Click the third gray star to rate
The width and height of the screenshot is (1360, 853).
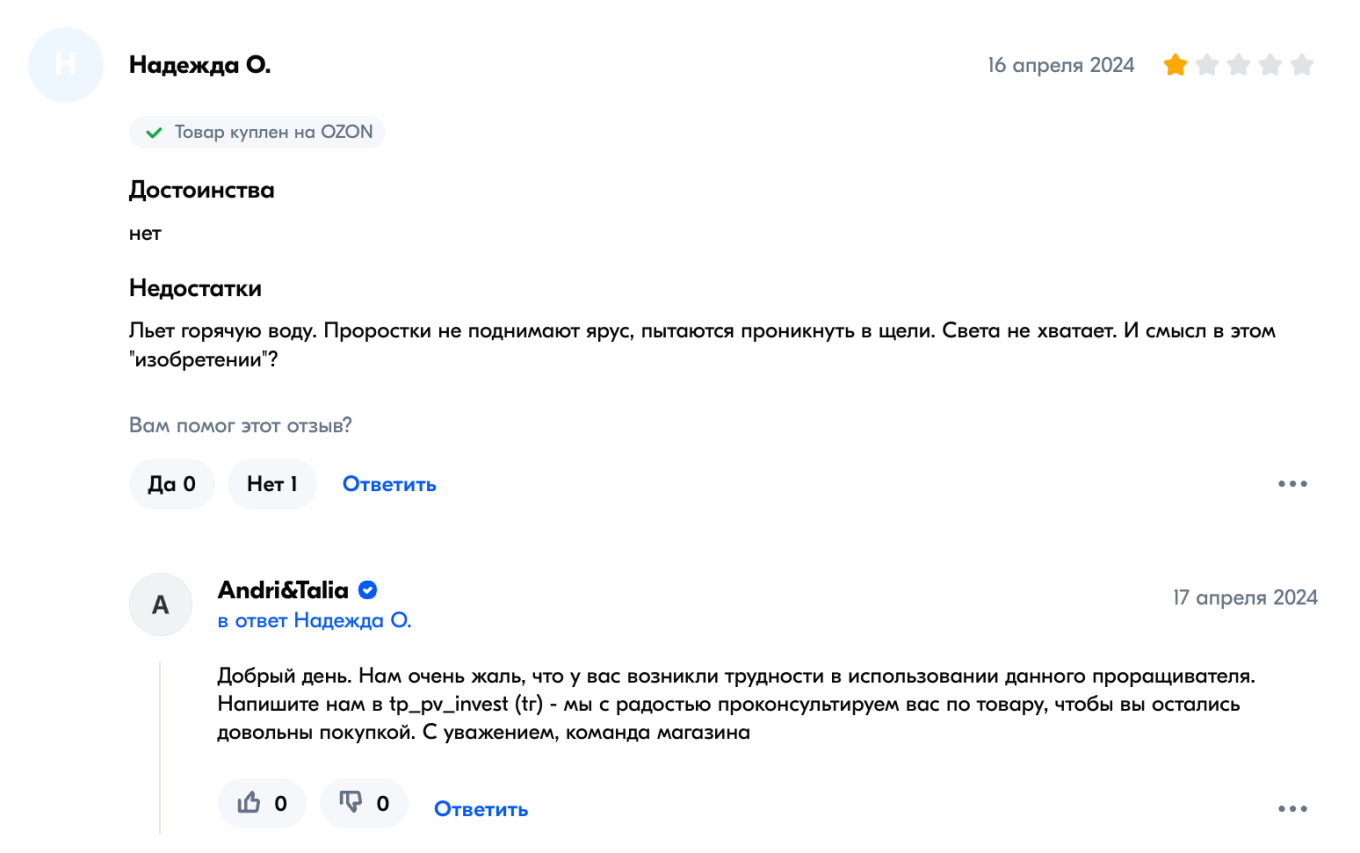(1239, 64)
